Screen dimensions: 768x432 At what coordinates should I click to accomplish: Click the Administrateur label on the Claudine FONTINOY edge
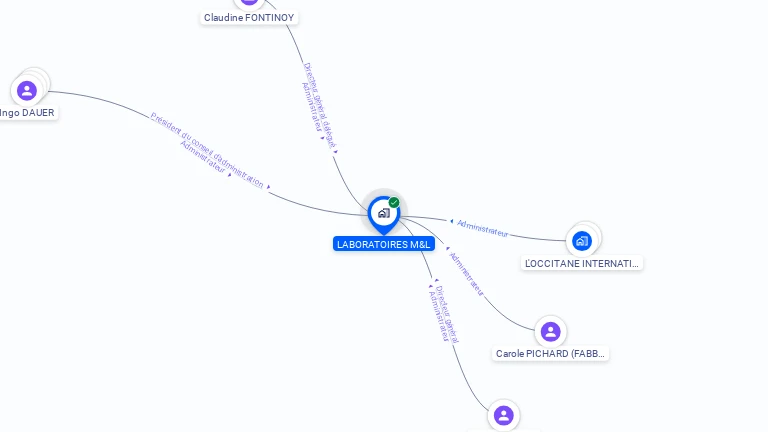312,107
